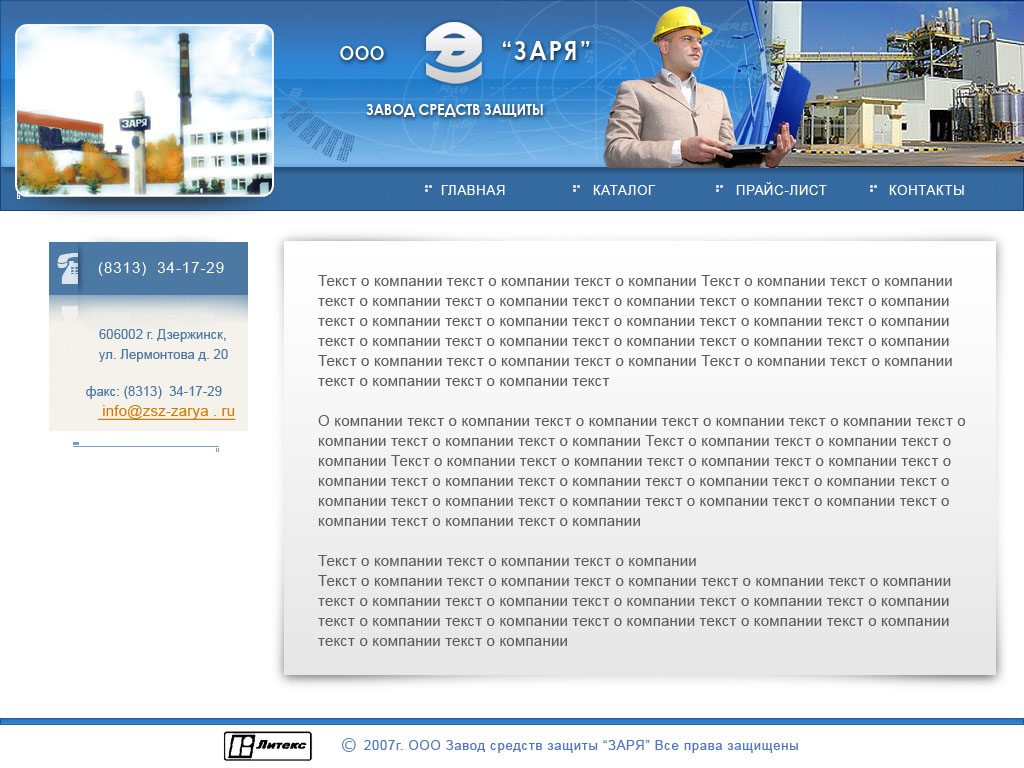Screen dimensions: 1024x768
Task: Click the telephone icon in the contact box
Action: coord(67,268)
